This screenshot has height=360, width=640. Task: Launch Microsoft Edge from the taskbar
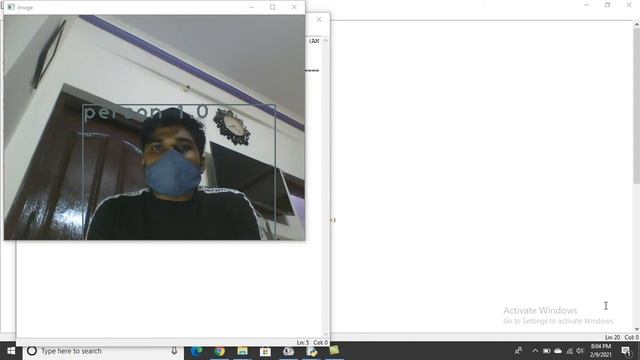pos(196,351)
